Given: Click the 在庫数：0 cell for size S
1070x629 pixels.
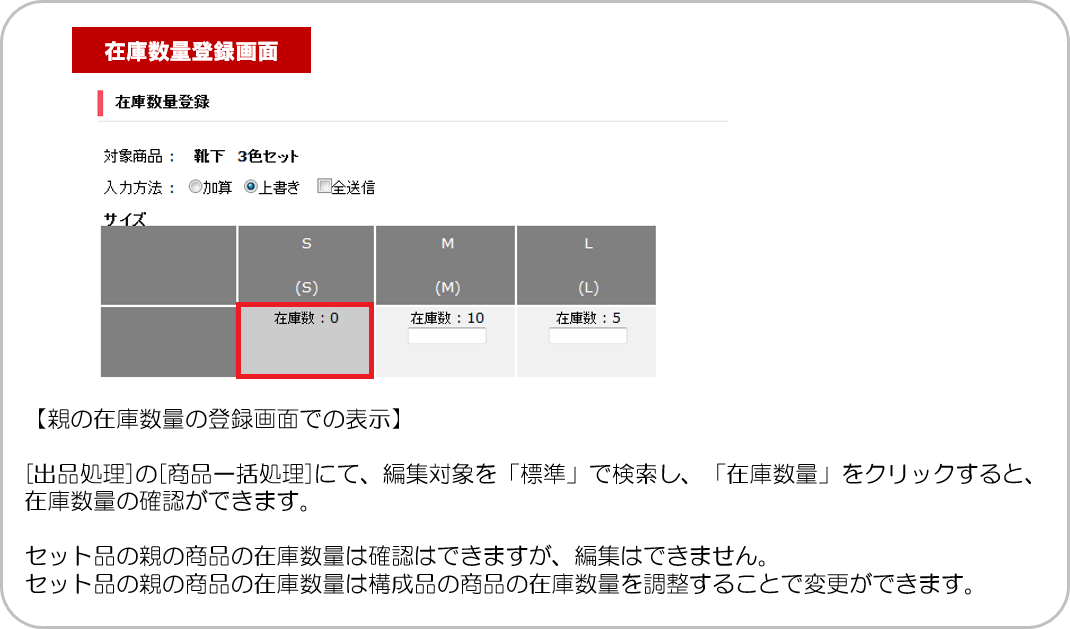Looking at the screenshot, I should pyautogui.click(x=305, y=341).
